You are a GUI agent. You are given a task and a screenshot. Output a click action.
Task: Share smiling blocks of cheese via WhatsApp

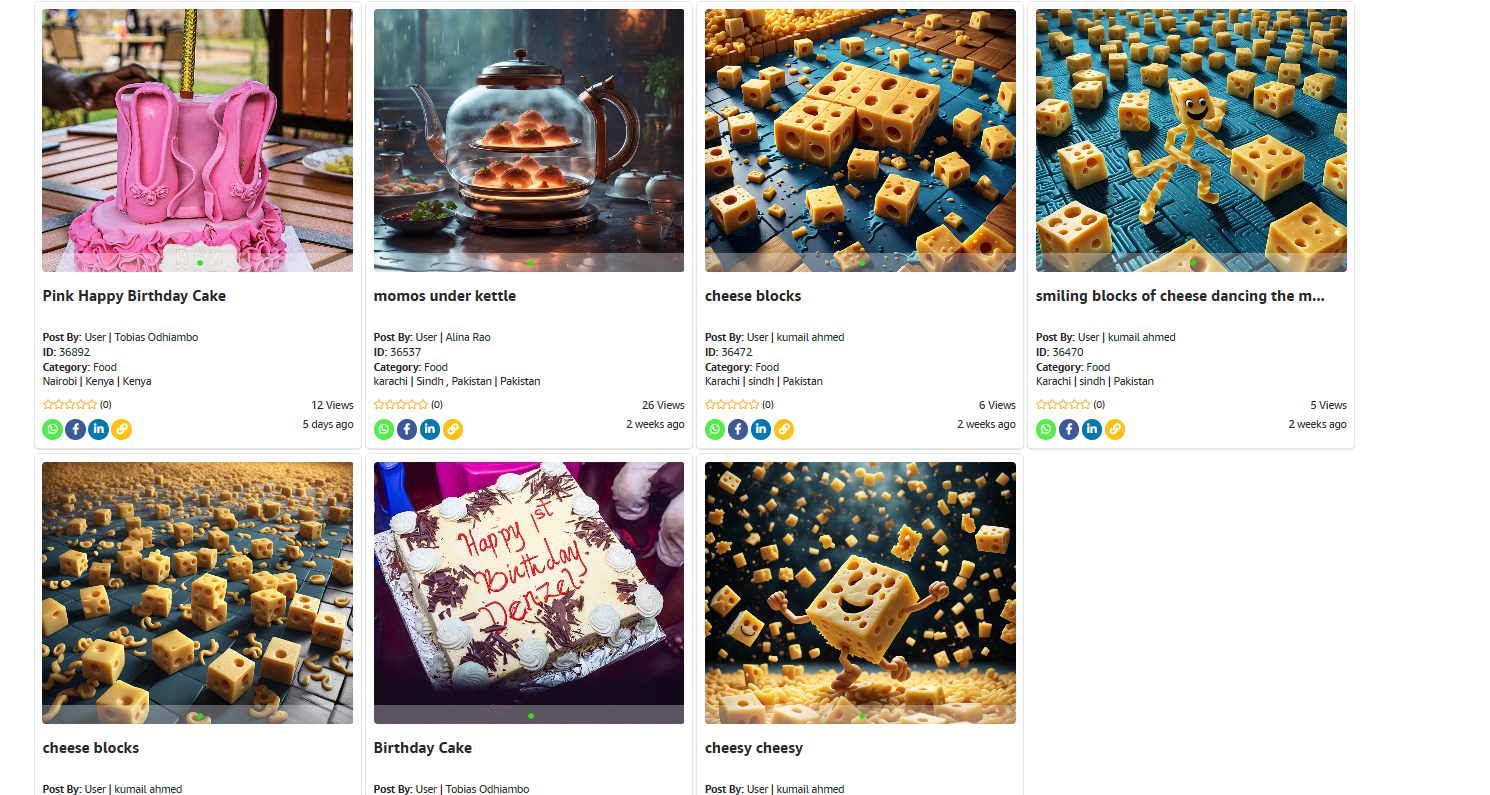1046,429
